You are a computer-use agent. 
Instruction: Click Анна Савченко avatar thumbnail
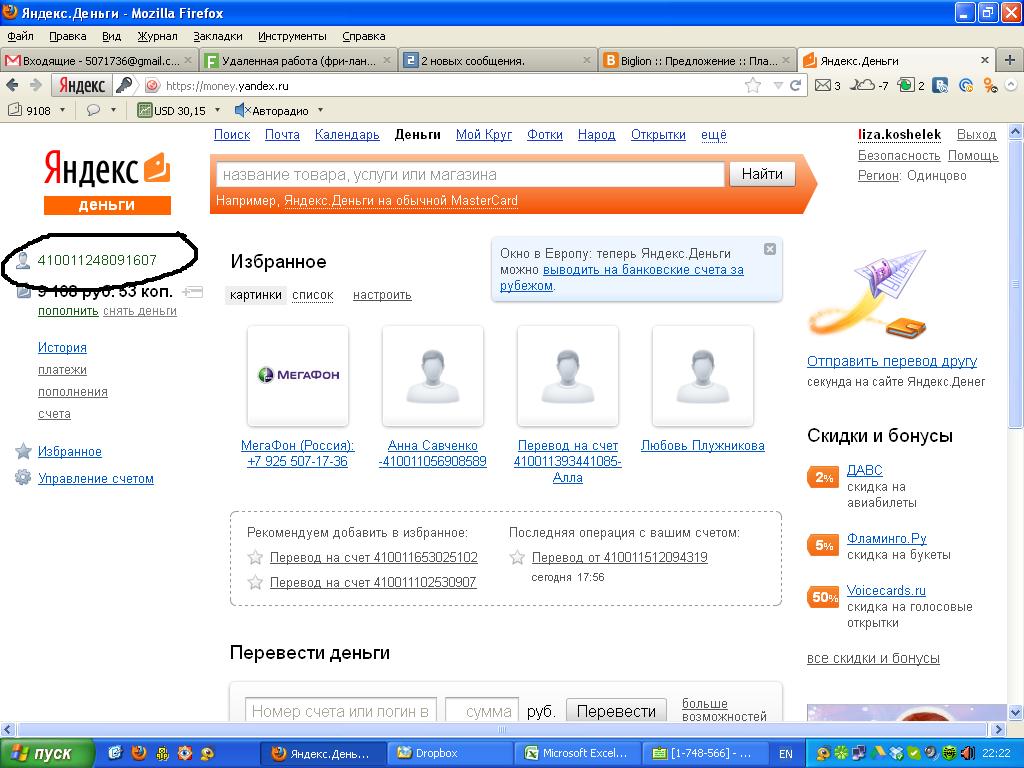point(432,376)
